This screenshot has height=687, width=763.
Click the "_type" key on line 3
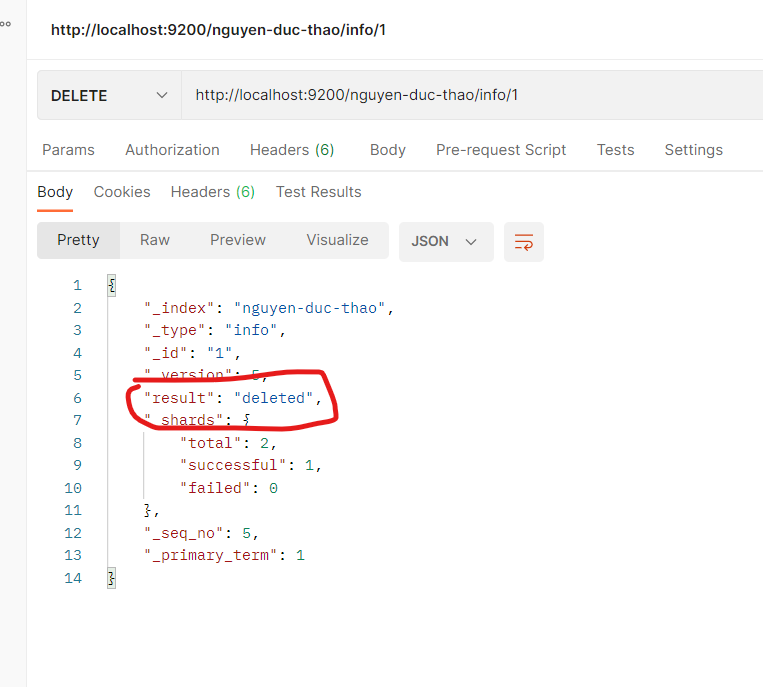pyautogui.click(x=175, y=331)
